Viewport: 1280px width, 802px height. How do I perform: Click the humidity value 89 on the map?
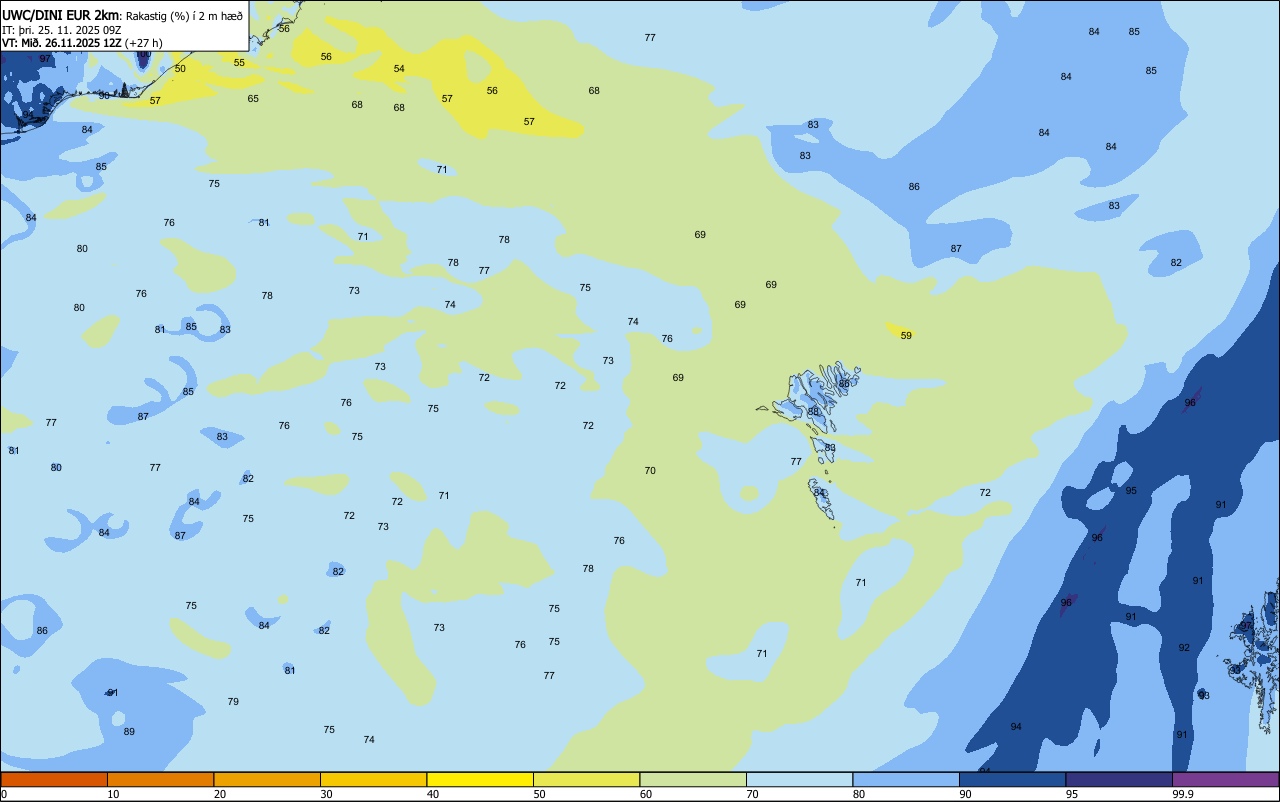(129, 732)
